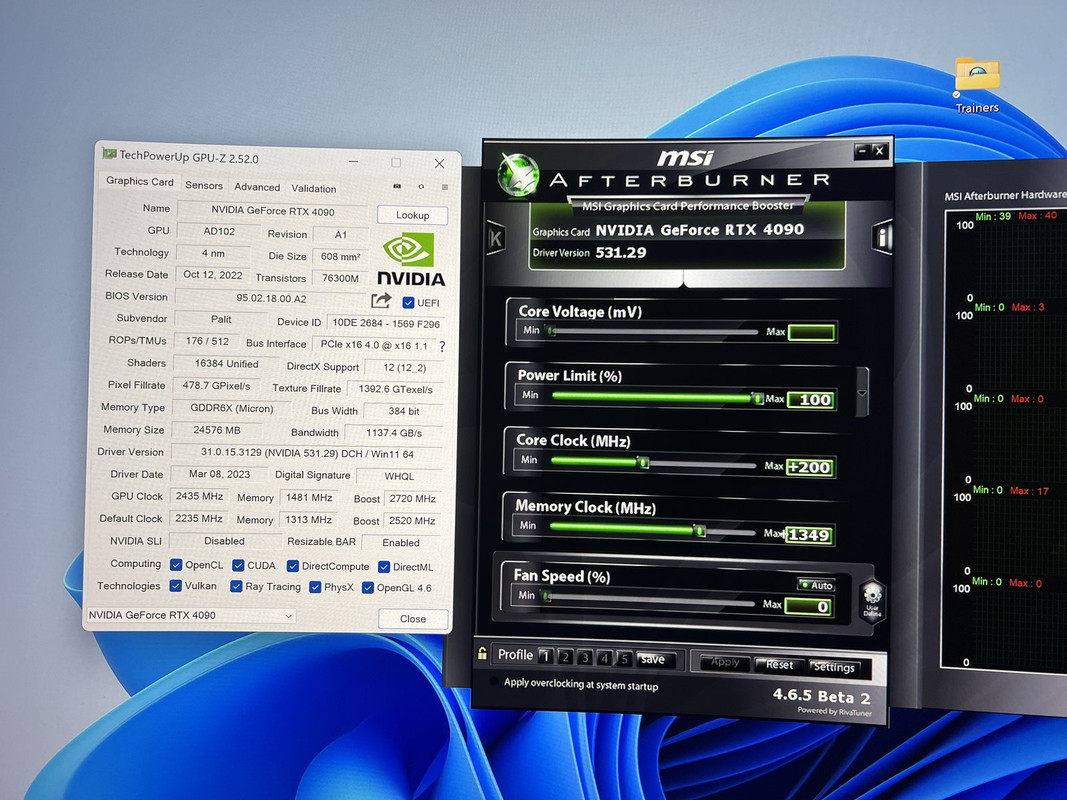Click the Memory Clock slider handle

pos(699,531)
